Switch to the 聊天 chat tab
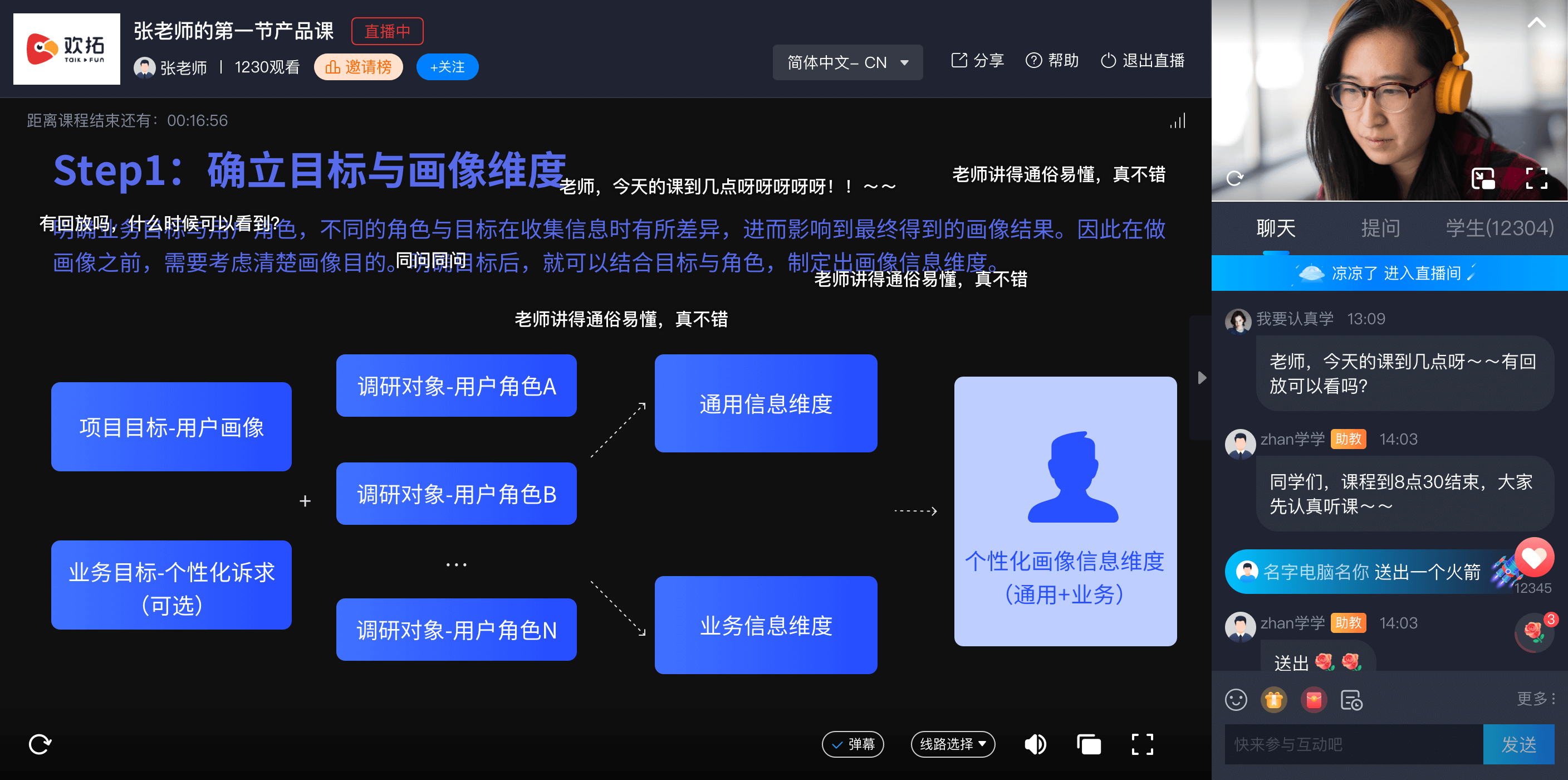The image size is (1568, 780). click(x=1275, y=228)
